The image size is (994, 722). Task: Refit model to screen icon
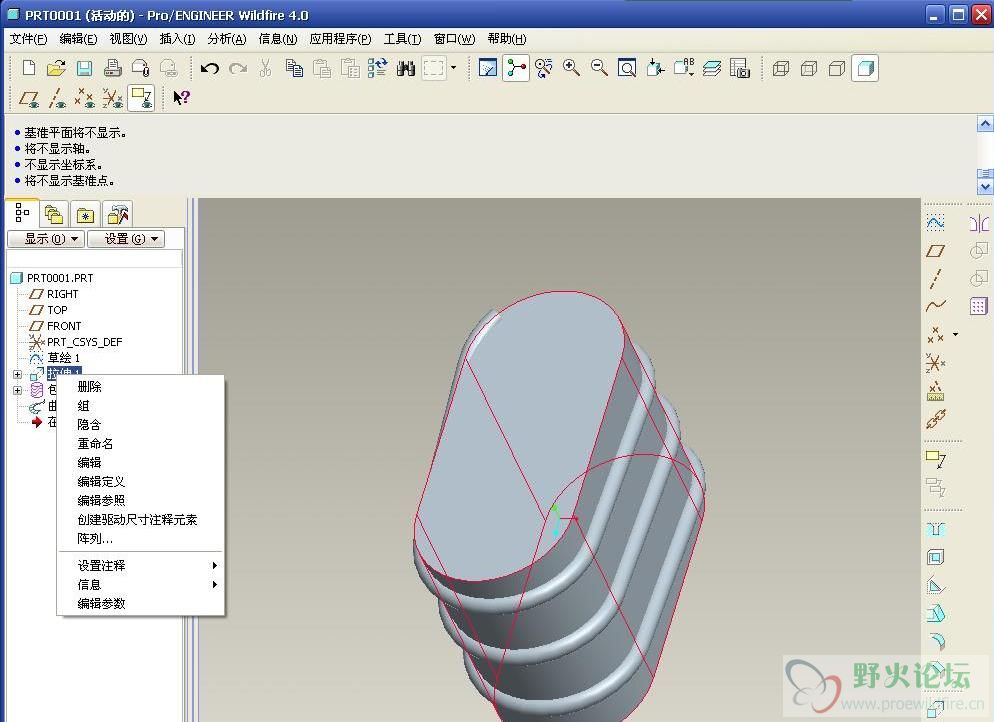pyautogui.click(x=627, y=68)
